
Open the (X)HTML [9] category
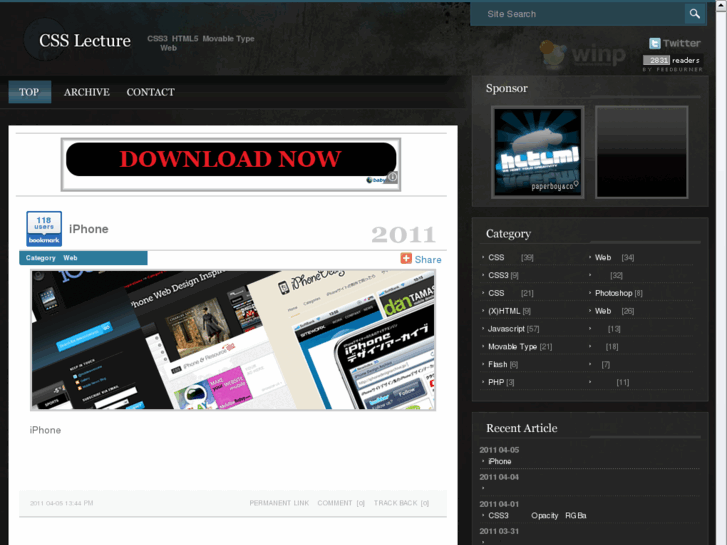[x=510, y=311]
